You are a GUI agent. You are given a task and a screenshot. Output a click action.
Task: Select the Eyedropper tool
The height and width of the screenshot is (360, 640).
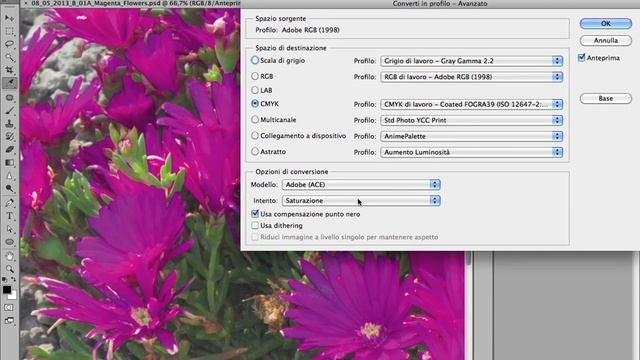click(9, 83)
